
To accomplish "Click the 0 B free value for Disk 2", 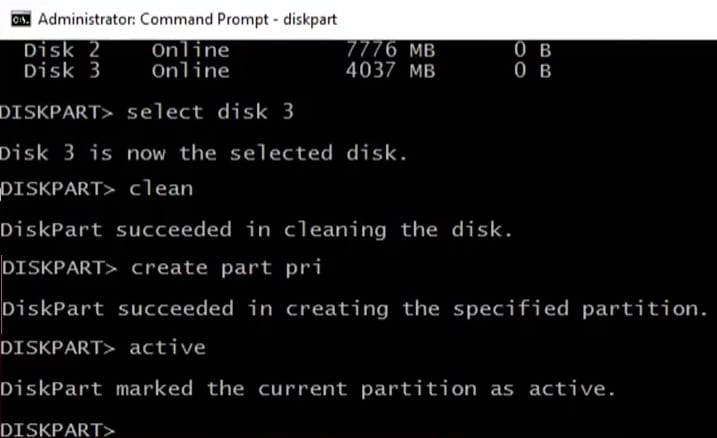I will (530, 49).
